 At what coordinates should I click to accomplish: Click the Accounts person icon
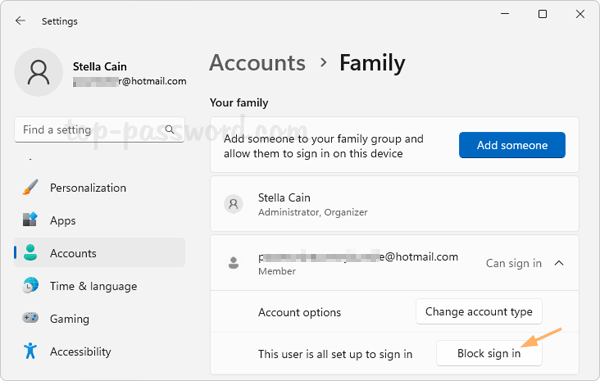tap(30, 253)
